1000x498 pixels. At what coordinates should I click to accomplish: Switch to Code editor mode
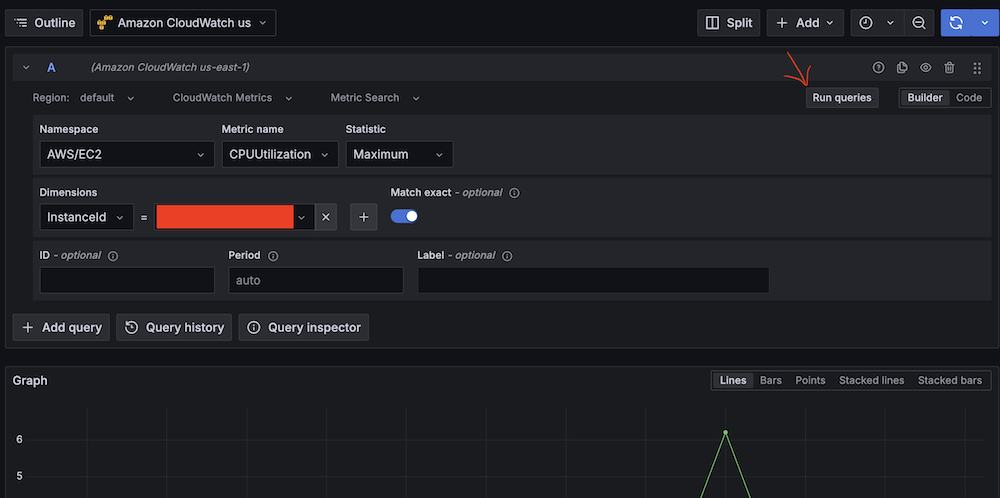969,98
